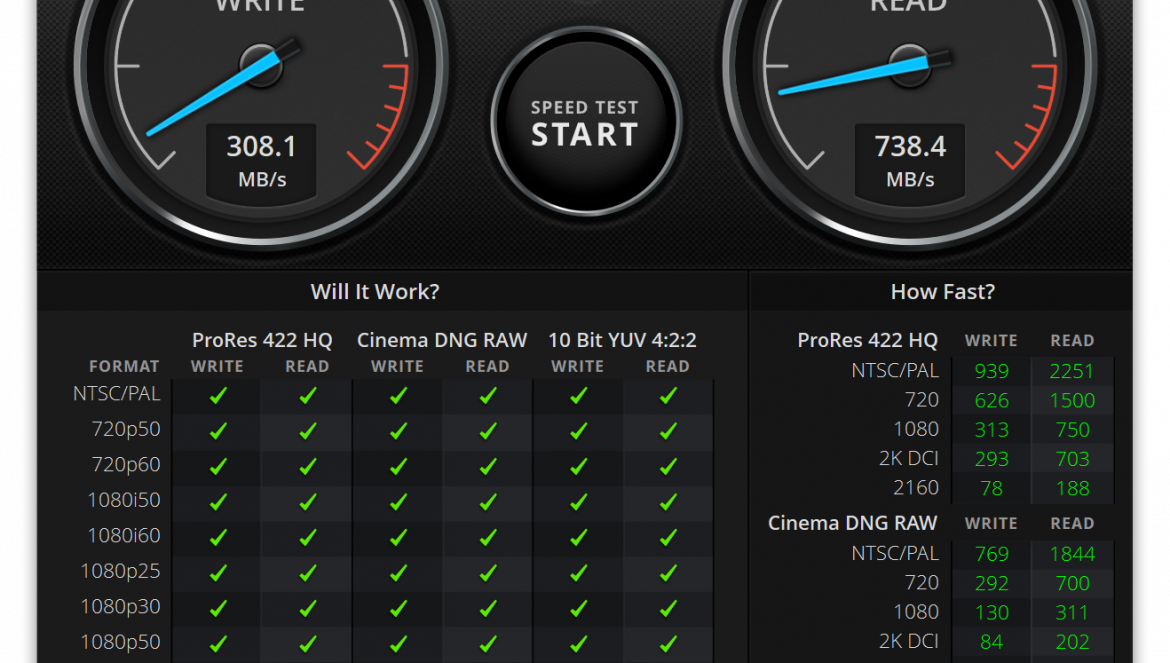1170x663 pixels.
Task: Click the 313 write frame rate value
Action: point(992,430)
